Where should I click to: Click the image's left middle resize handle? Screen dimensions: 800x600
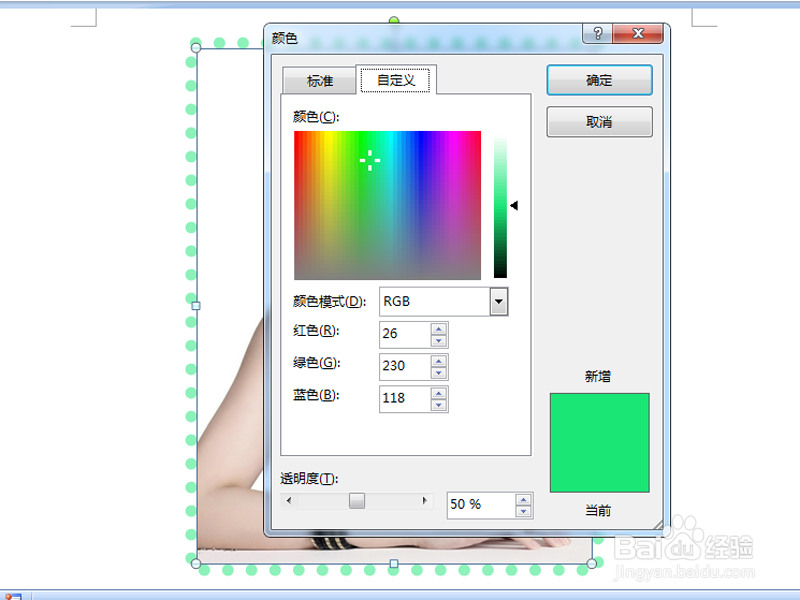pos(196,306)
